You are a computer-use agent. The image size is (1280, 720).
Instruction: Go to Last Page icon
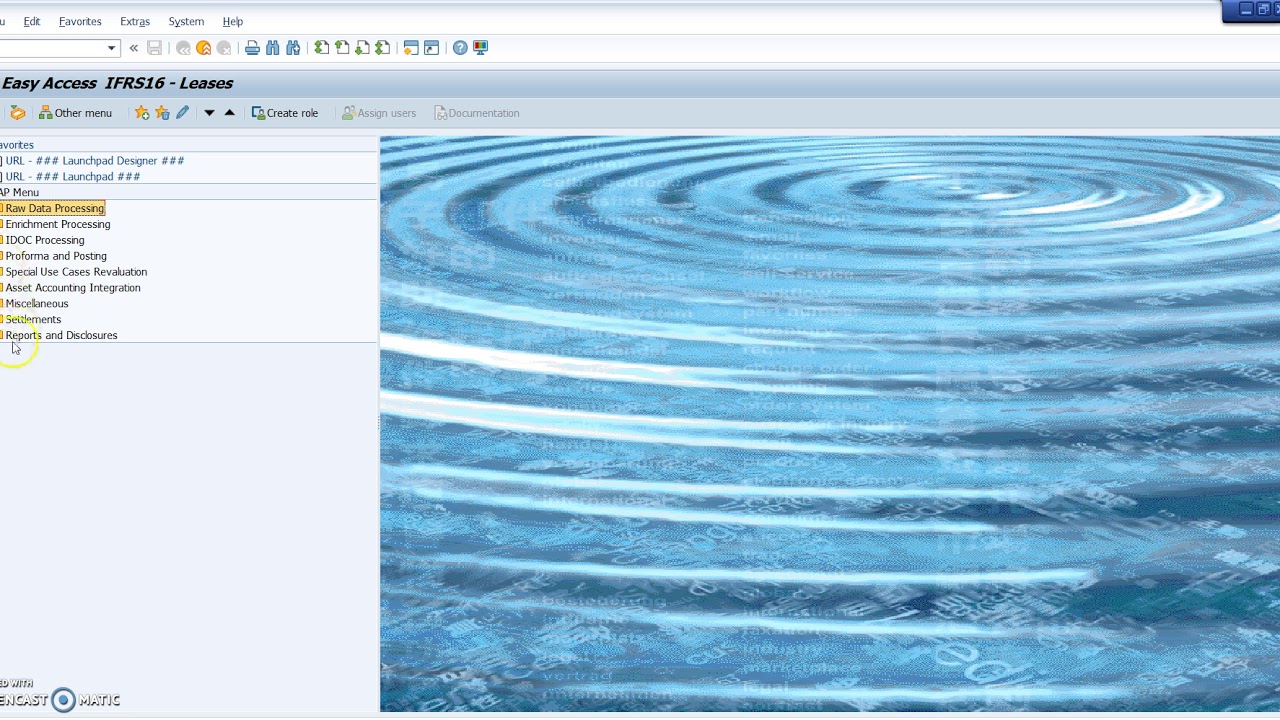coord(382,48)
